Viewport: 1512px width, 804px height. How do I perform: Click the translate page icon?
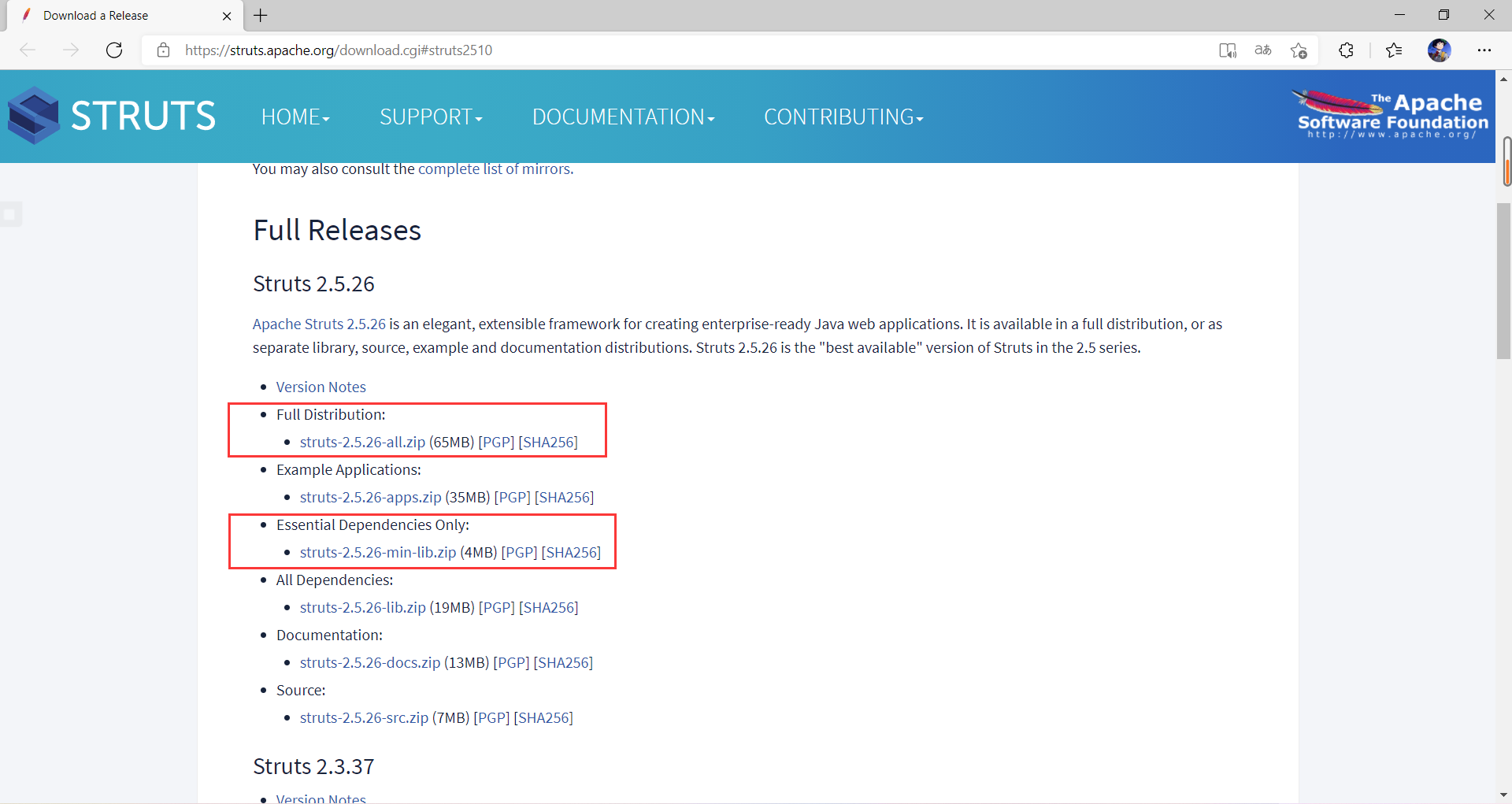tap(1263, 50)
